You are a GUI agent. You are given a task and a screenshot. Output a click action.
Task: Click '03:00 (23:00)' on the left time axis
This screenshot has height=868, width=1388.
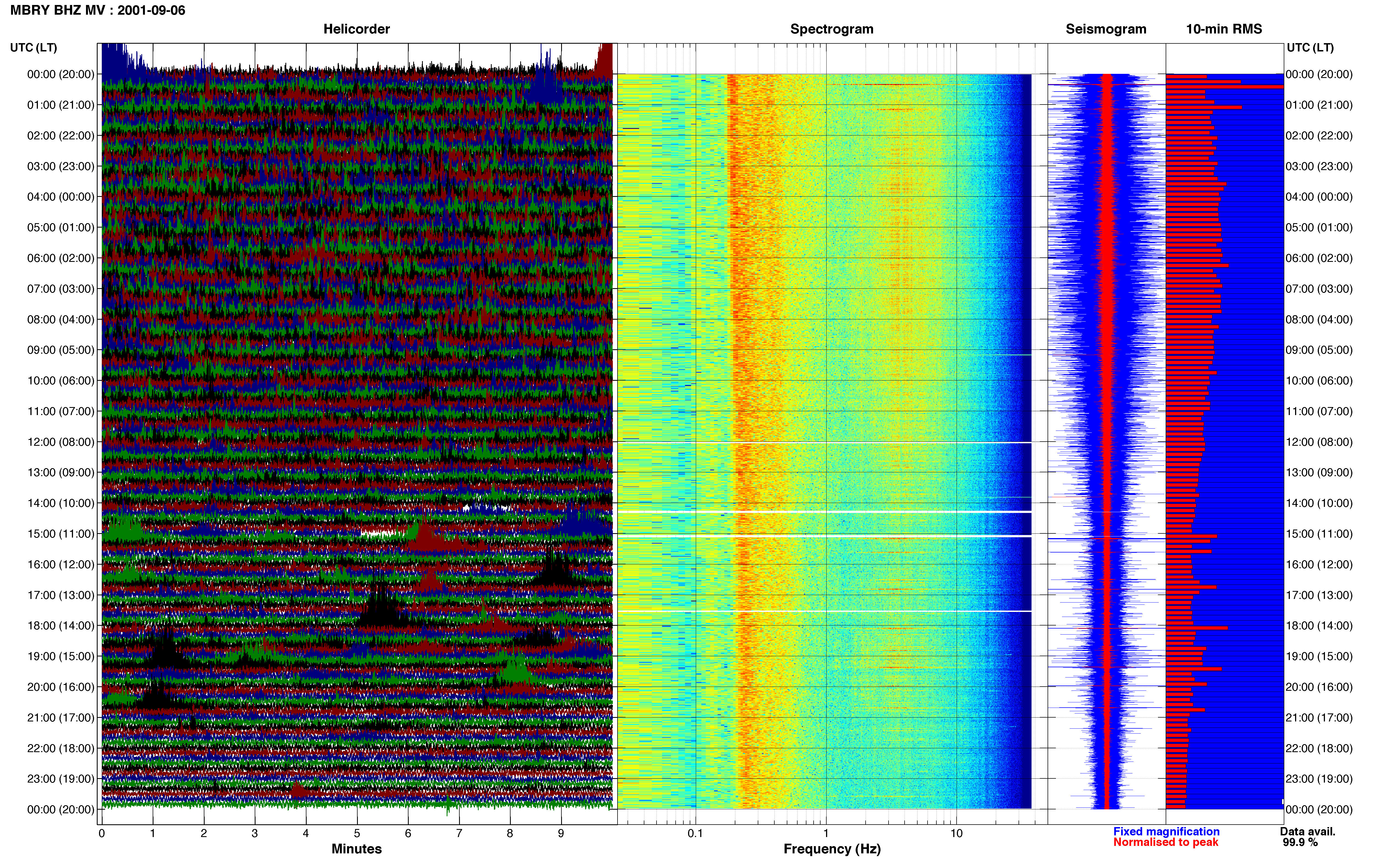coord(61,166)
